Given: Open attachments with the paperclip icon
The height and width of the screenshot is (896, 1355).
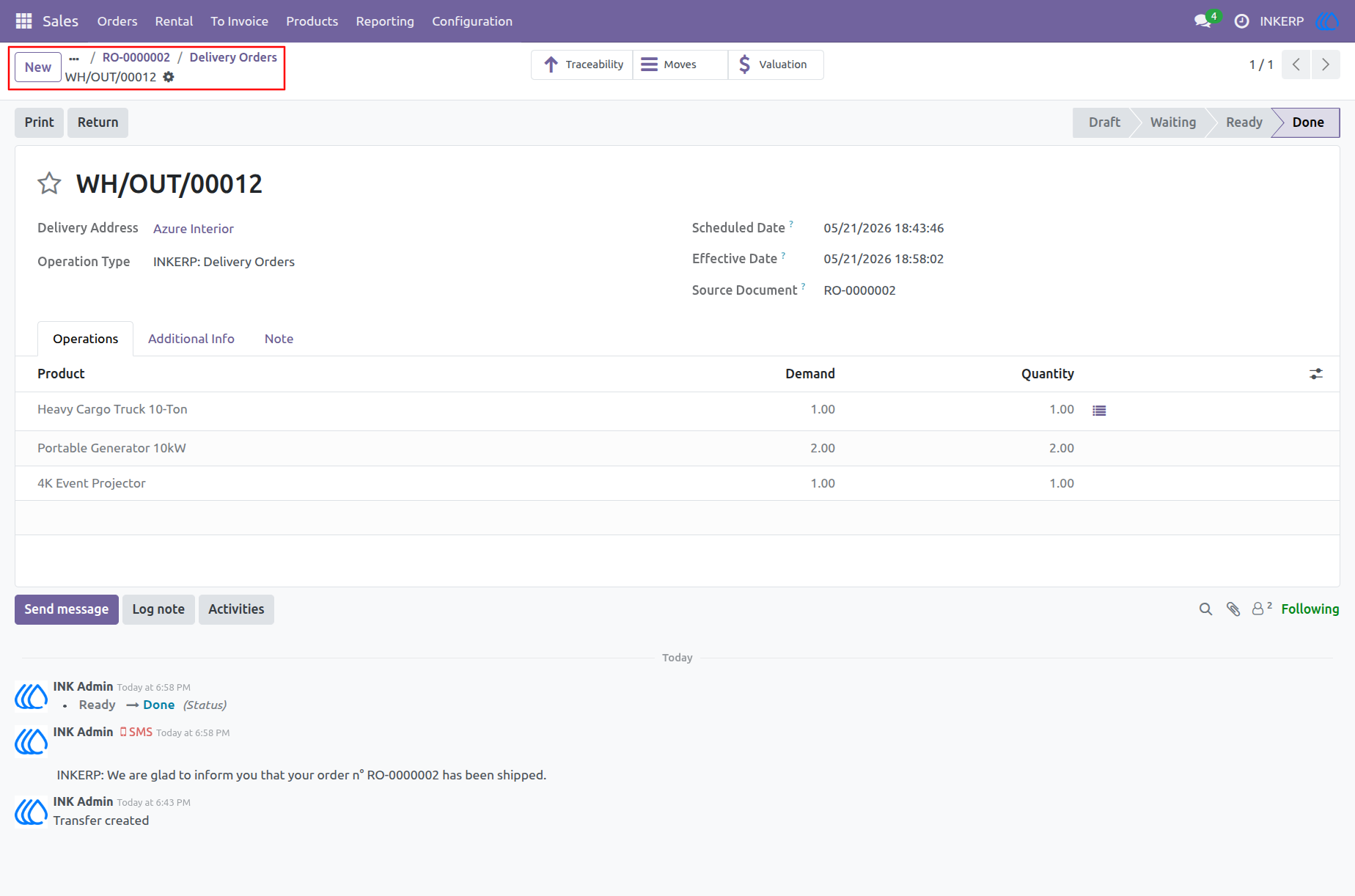Looking at the screenshot, I should [1233, 609].
